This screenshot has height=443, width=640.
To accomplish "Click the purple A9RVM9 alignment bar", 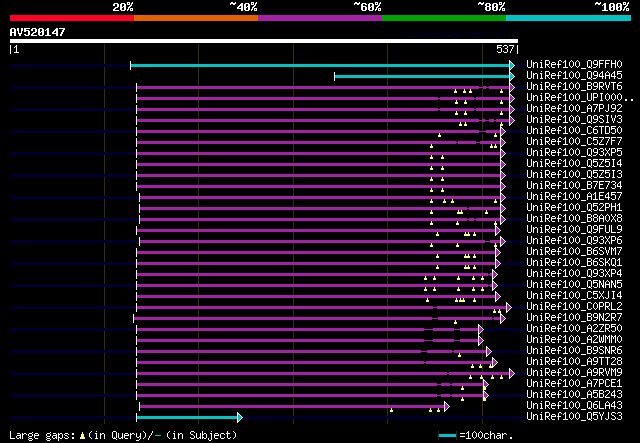I will pyautogui.click(x=325, y=373).
